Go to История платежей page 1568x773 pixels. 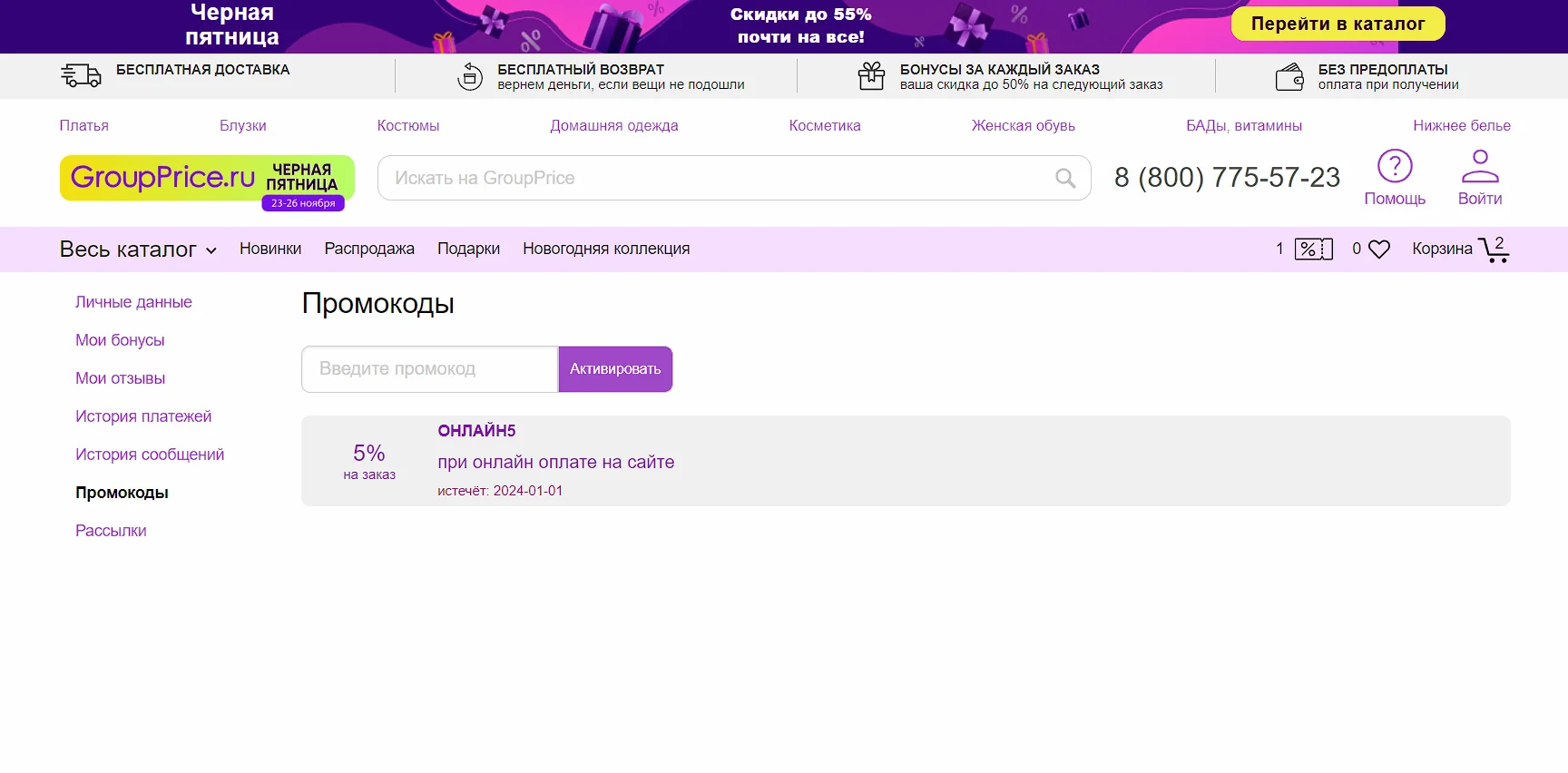143,416
